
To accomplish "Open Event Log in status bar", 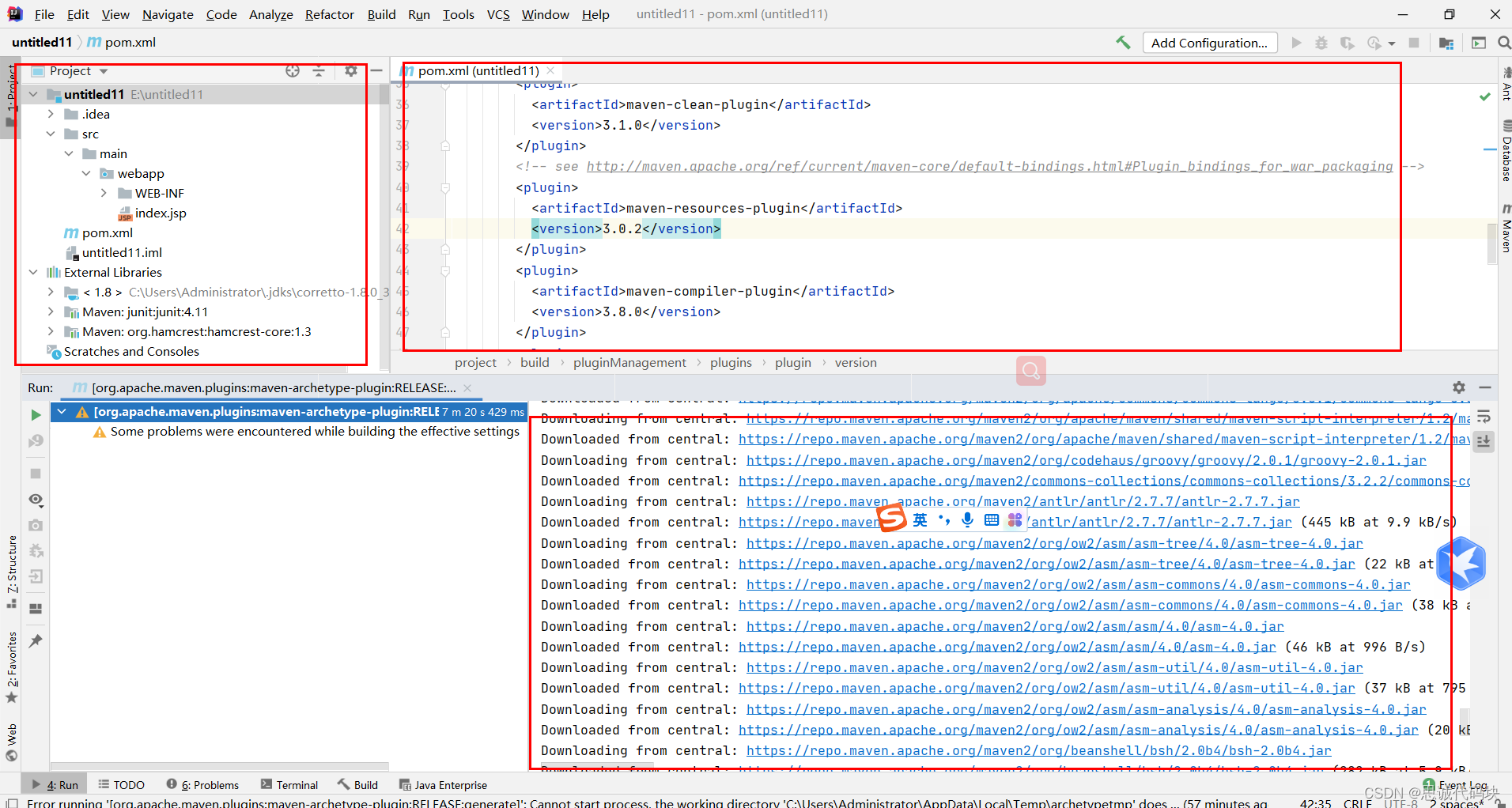I will point(1456,785).
